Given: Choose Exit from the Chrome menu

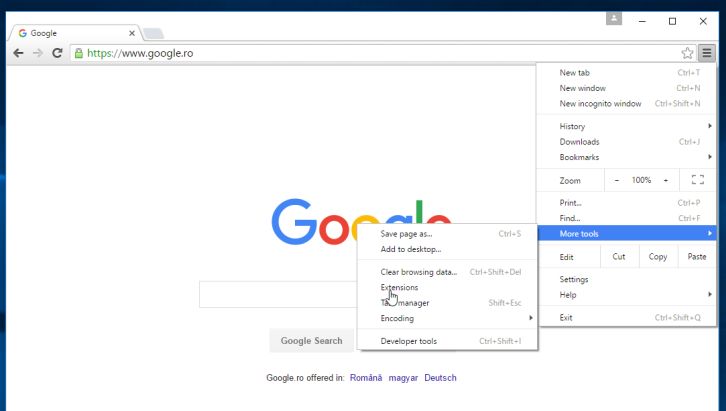Looking at the screenshot, I should tap(627, 318).
